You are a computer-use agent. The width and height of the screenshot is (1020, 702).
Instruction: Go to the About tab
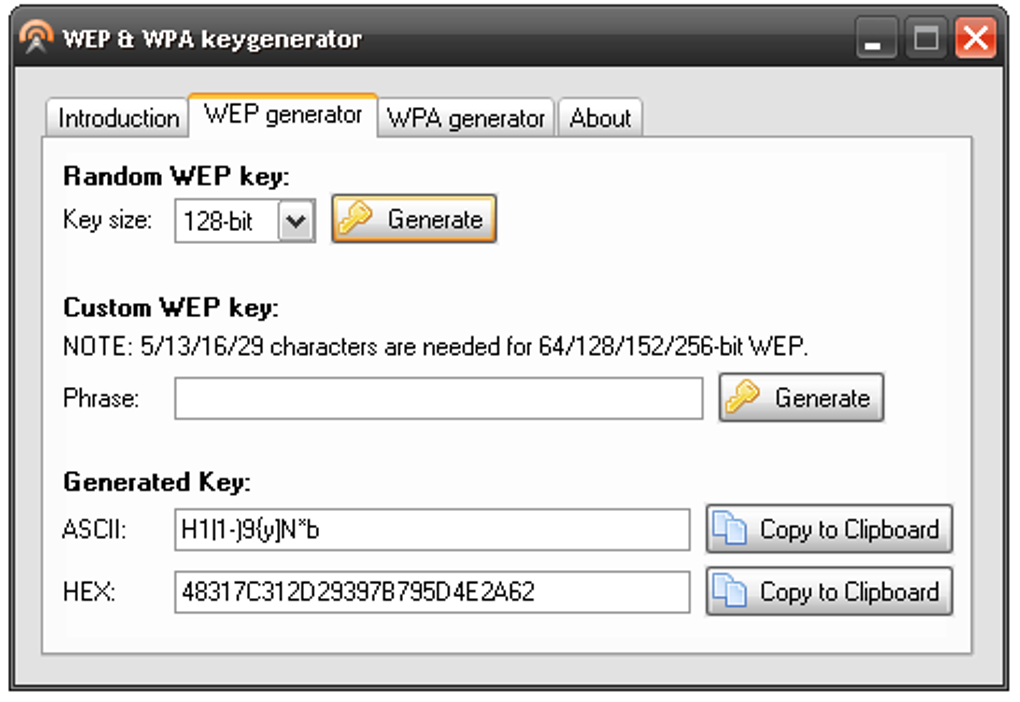tap(600, 118)
